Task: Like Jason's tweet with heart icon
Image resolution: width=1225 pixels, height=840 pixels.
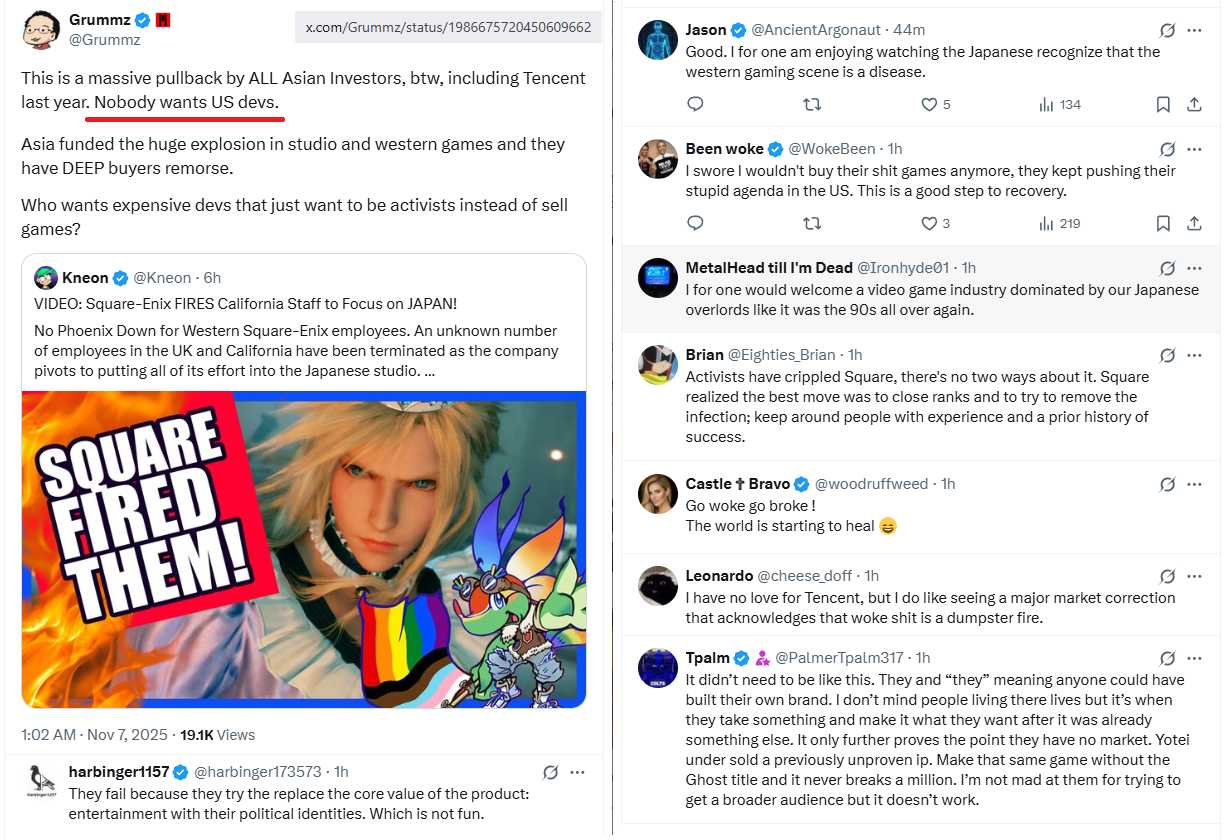Action: click(929, 104)
